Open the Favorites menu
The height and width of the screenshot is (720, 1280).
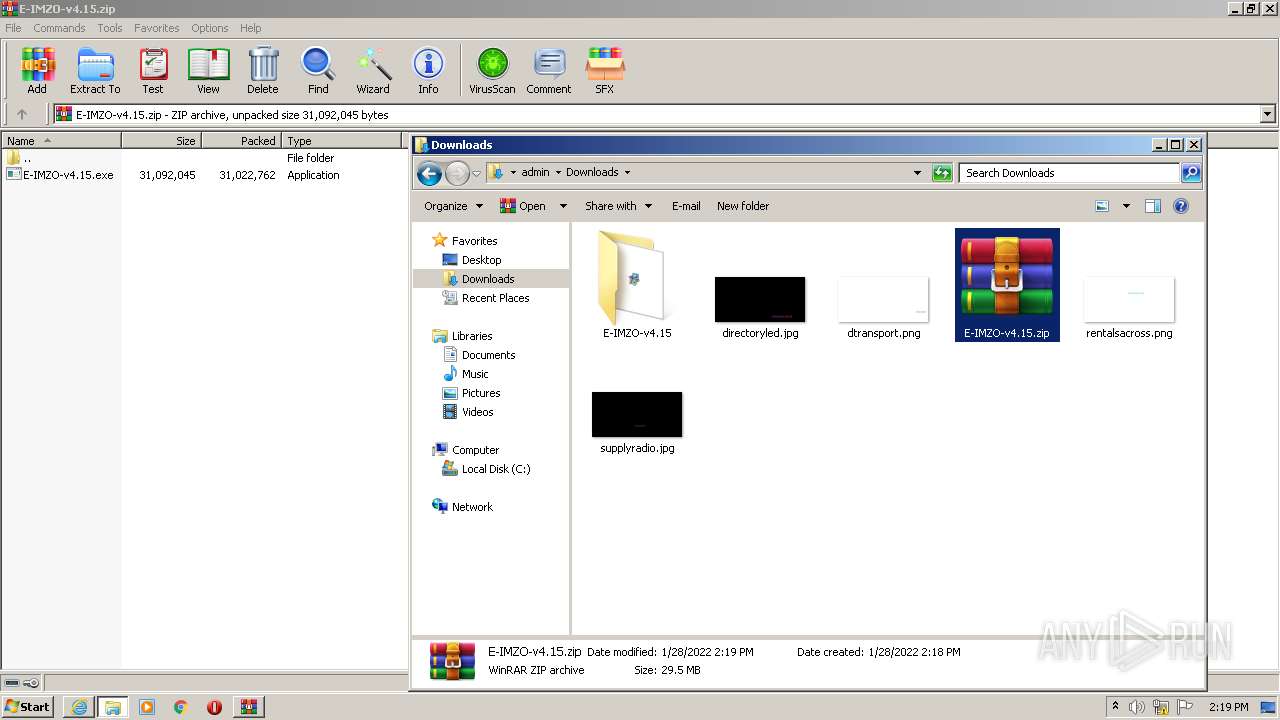click(157, 28)
